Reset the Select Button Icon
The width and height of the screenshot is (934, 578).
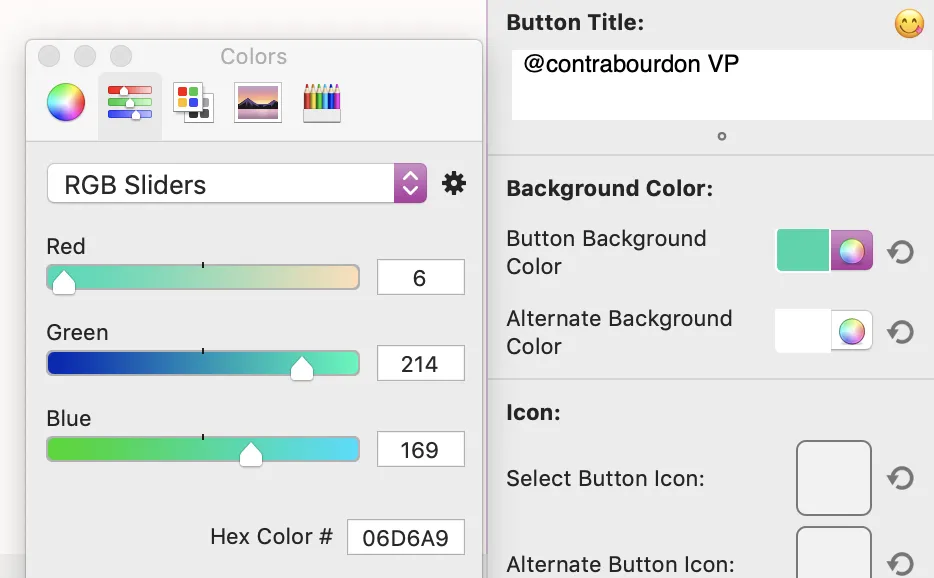coord(901,478)
